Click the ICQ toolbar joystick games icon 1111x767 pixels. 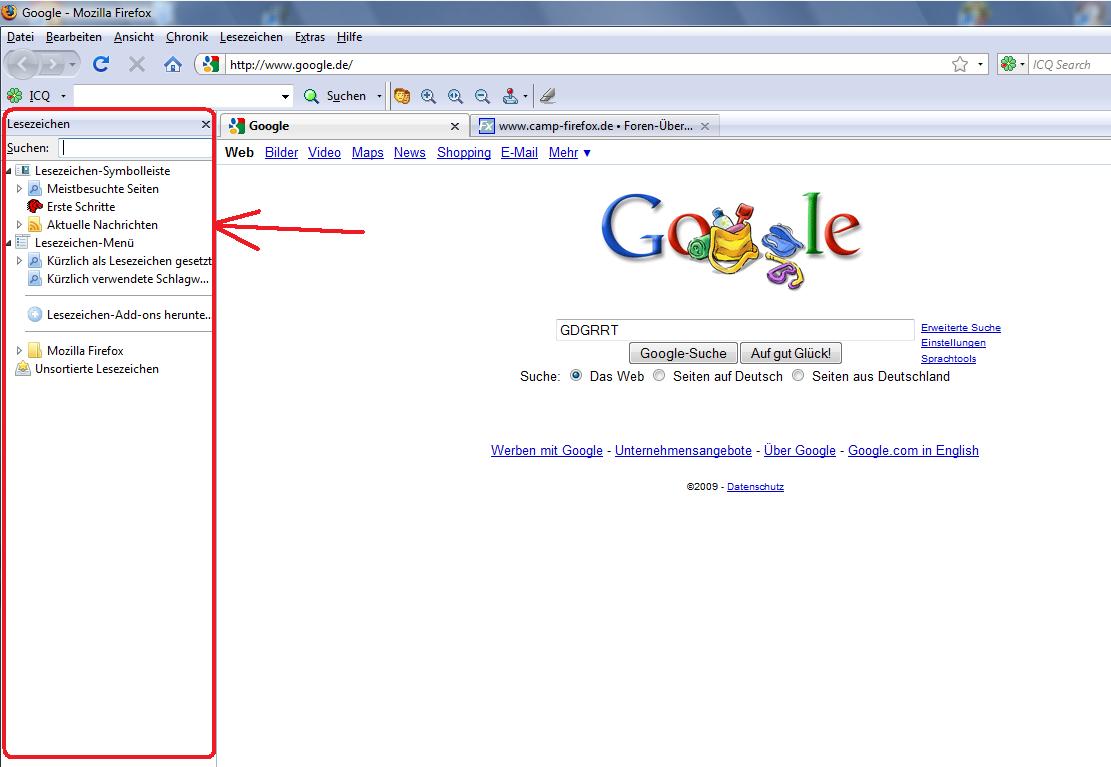(510, 96)
